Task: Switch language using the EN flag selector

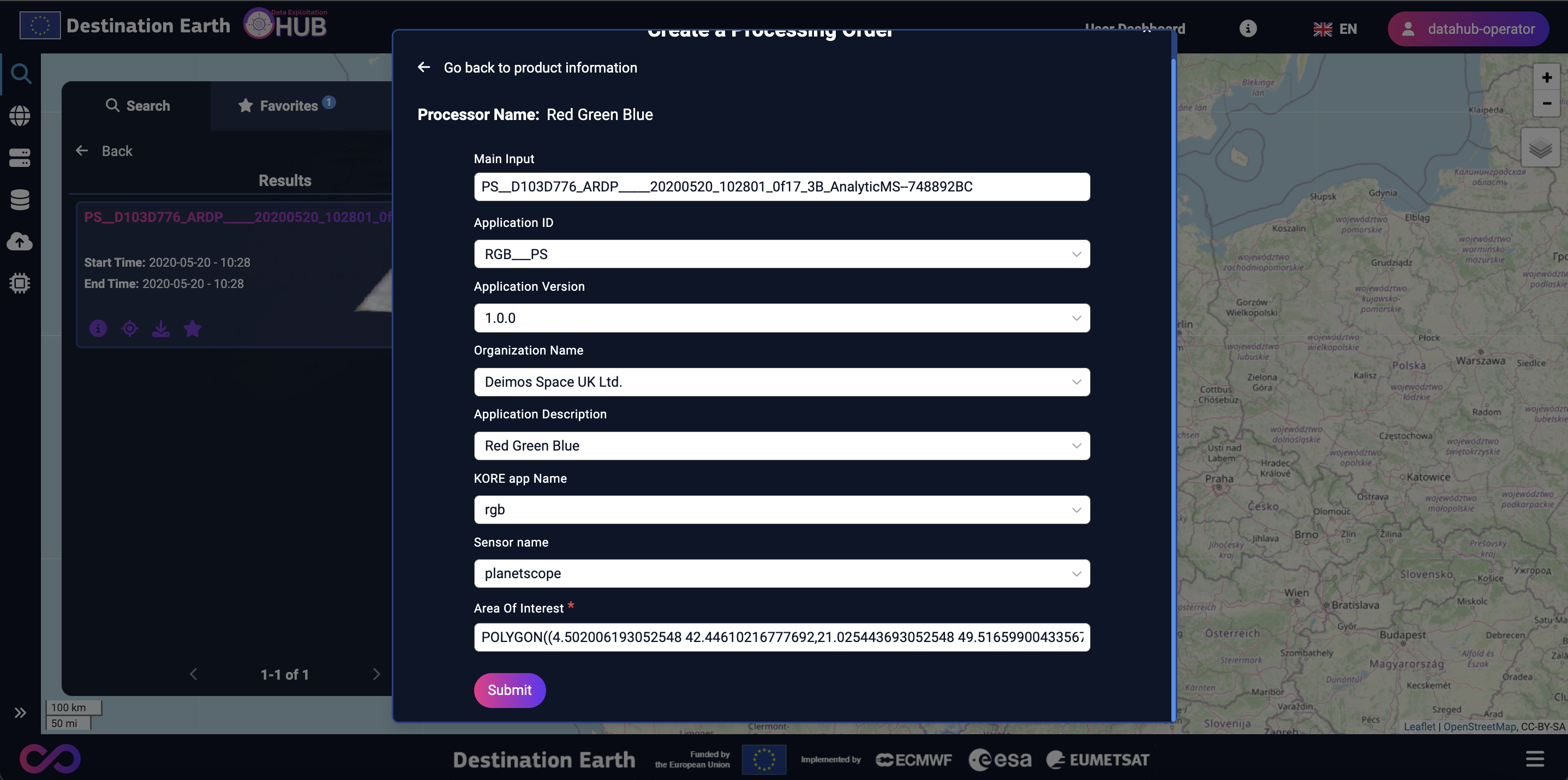Action: pos(1335,28)
